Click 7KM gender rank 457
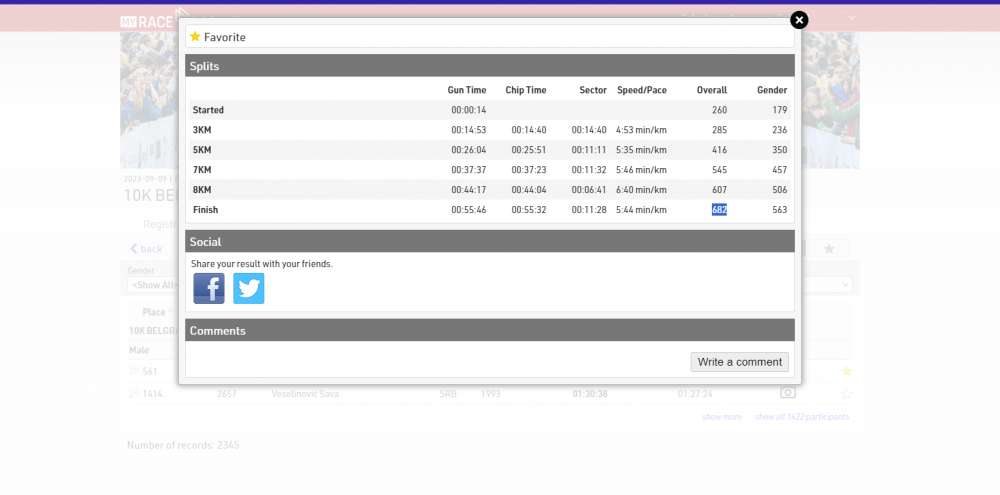Image resolution: width=1000 pixels, height=495 pixels. pyautogui.click(x=779, y=170)
